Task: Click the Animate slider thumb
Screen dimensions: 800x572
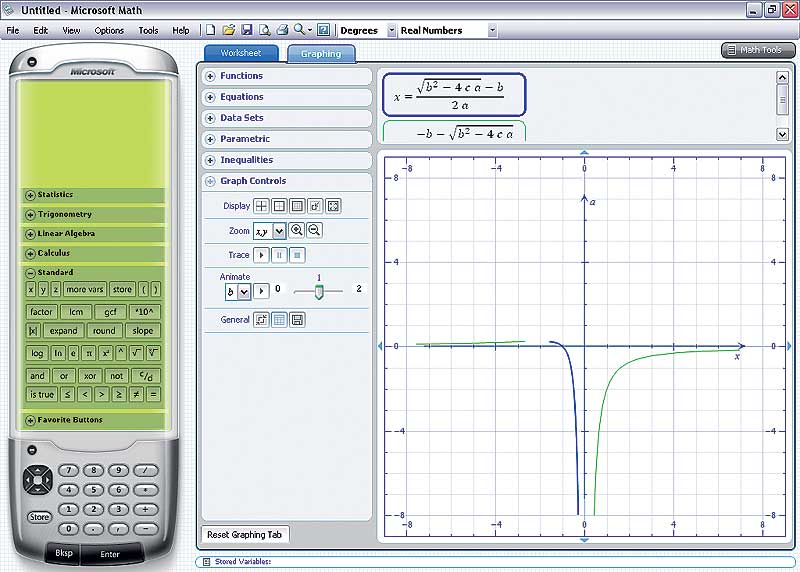Action: (319, 292)
